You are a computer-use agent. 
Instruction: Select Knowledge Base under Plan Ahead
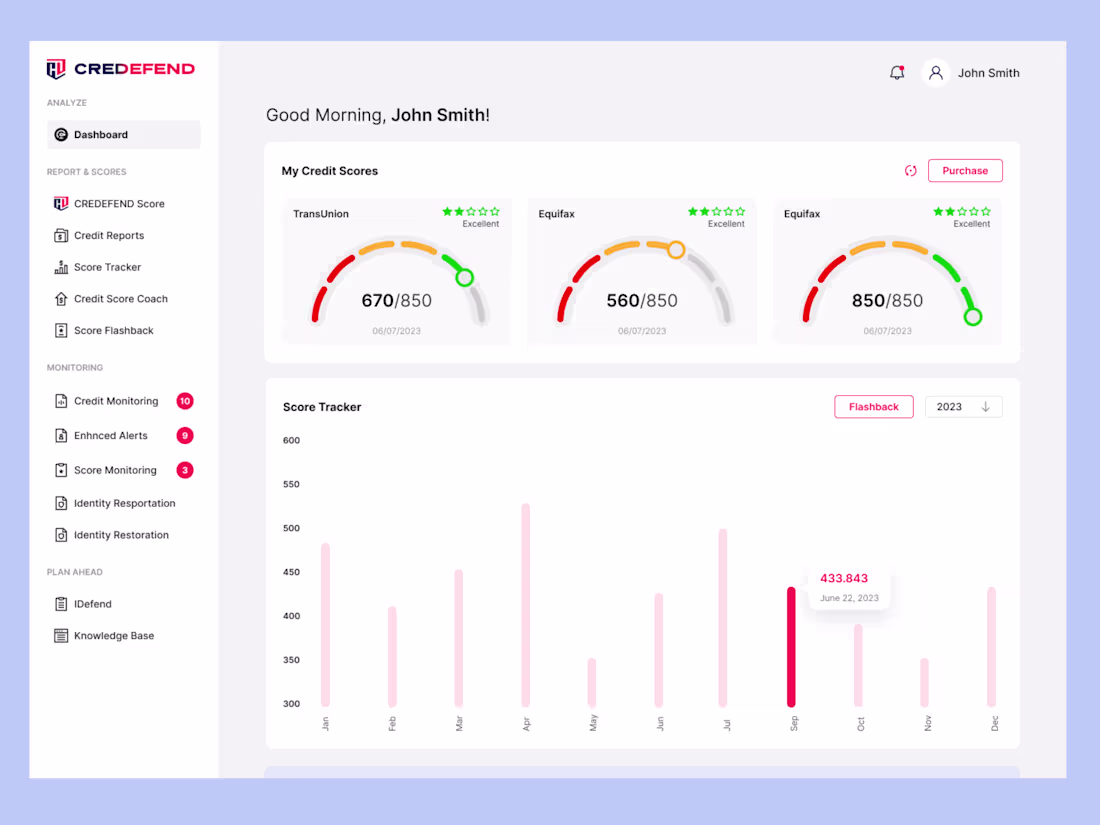pos(113,635)
